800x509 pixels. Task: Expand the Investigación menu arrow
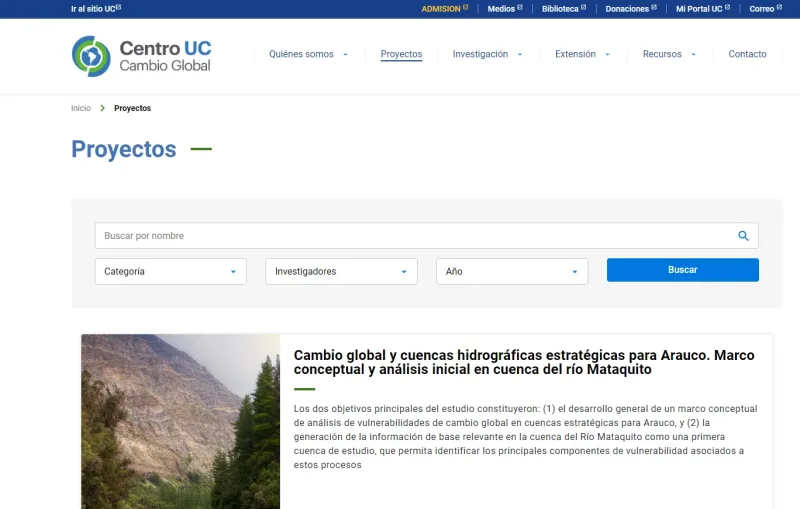click(520, 55)
